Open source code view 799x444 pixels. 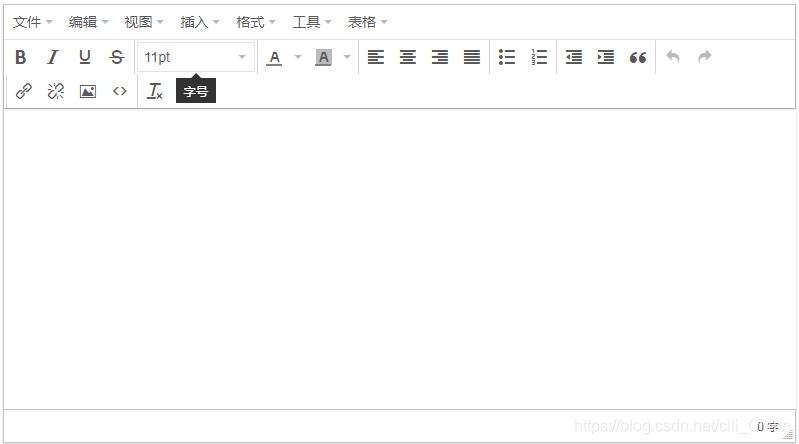pos(120,91)
